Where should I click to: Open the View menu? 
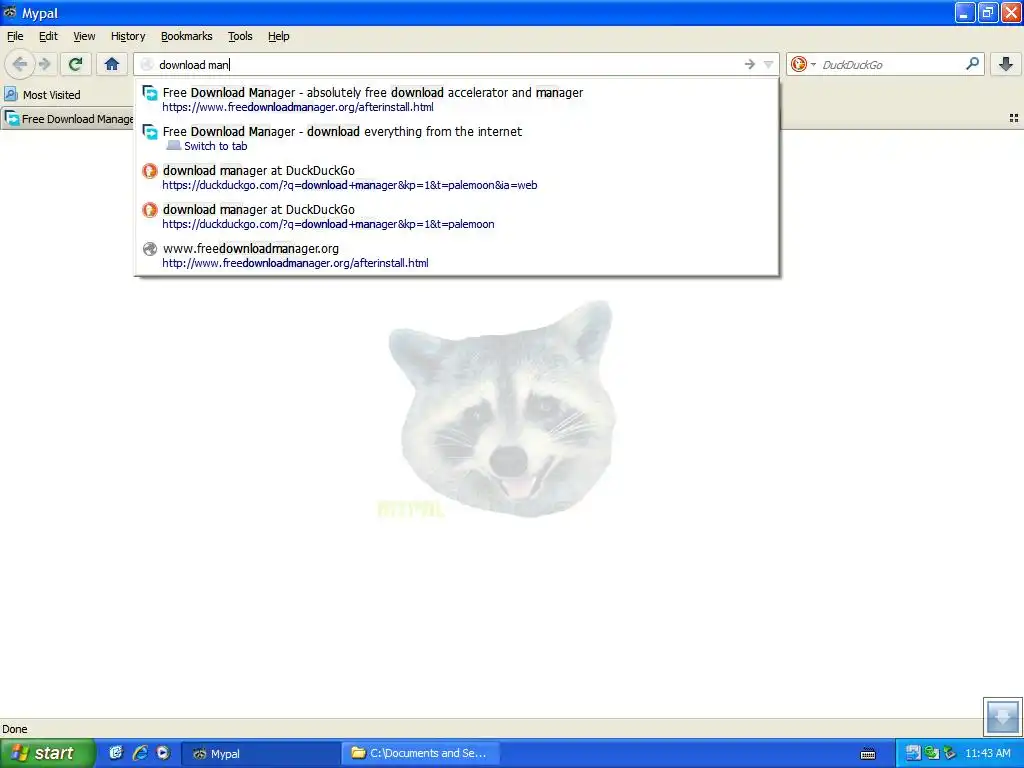point(84,36)
